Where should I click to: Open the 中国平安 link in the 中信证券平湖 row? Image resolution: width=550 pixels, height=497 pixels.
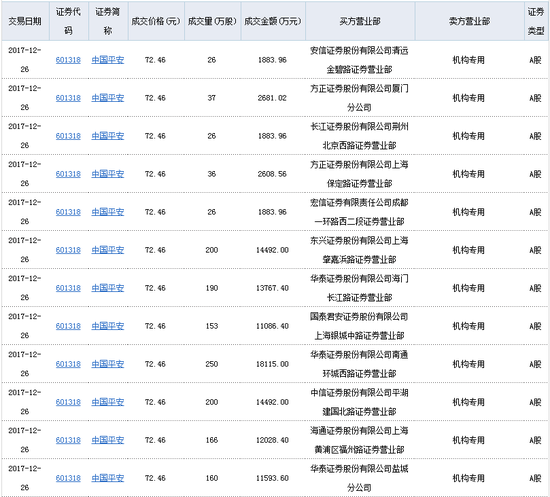(108, 402)
